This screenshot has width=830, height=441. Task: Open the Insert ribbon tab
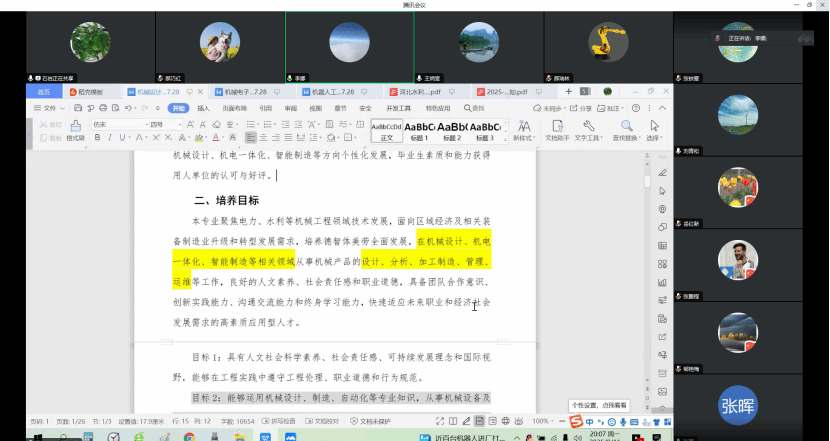[x=203, y=108]
